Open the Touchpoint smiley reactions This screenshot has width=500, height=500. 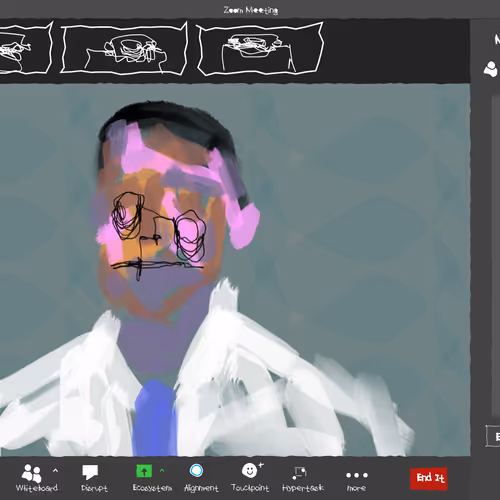pos(252,470)
